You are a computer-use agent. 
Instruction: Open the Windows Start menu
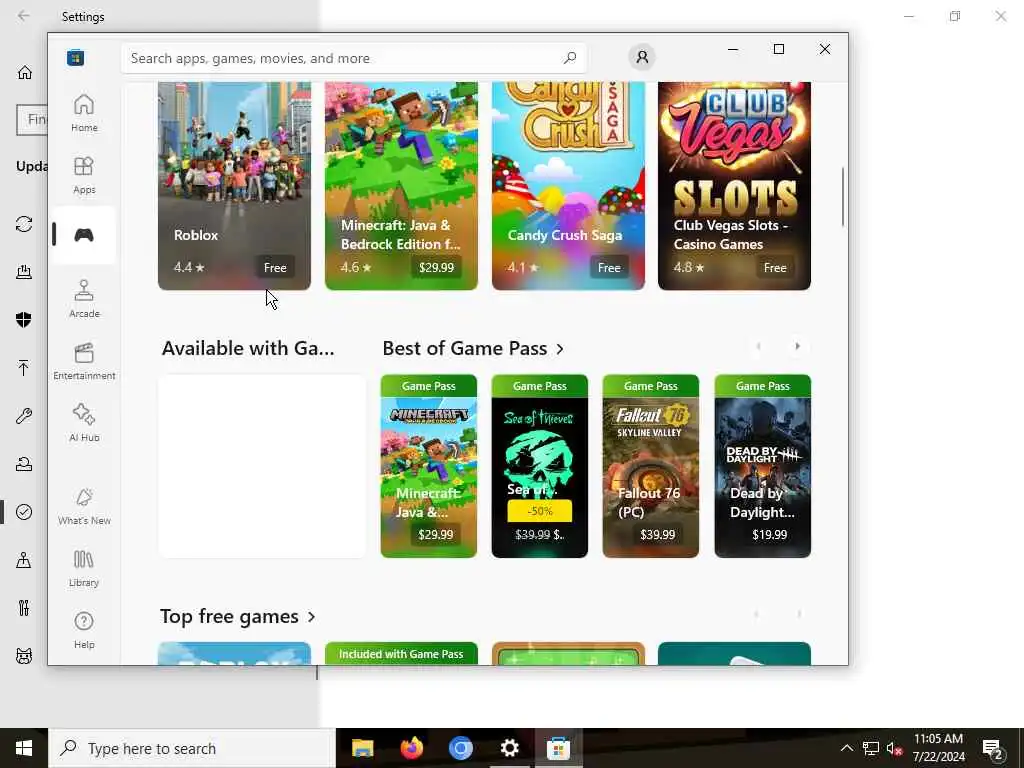tap(24, 748)
